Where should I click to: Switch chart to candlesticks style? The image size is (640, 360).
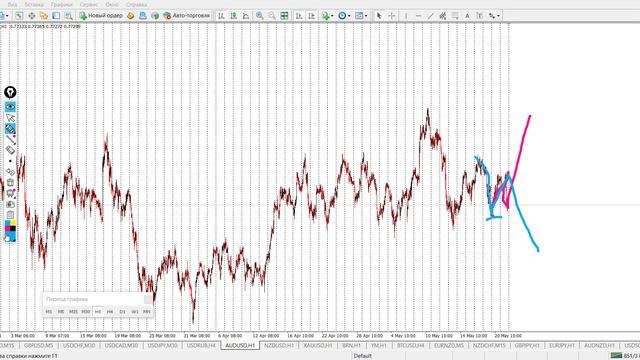(x=233, y=16)
